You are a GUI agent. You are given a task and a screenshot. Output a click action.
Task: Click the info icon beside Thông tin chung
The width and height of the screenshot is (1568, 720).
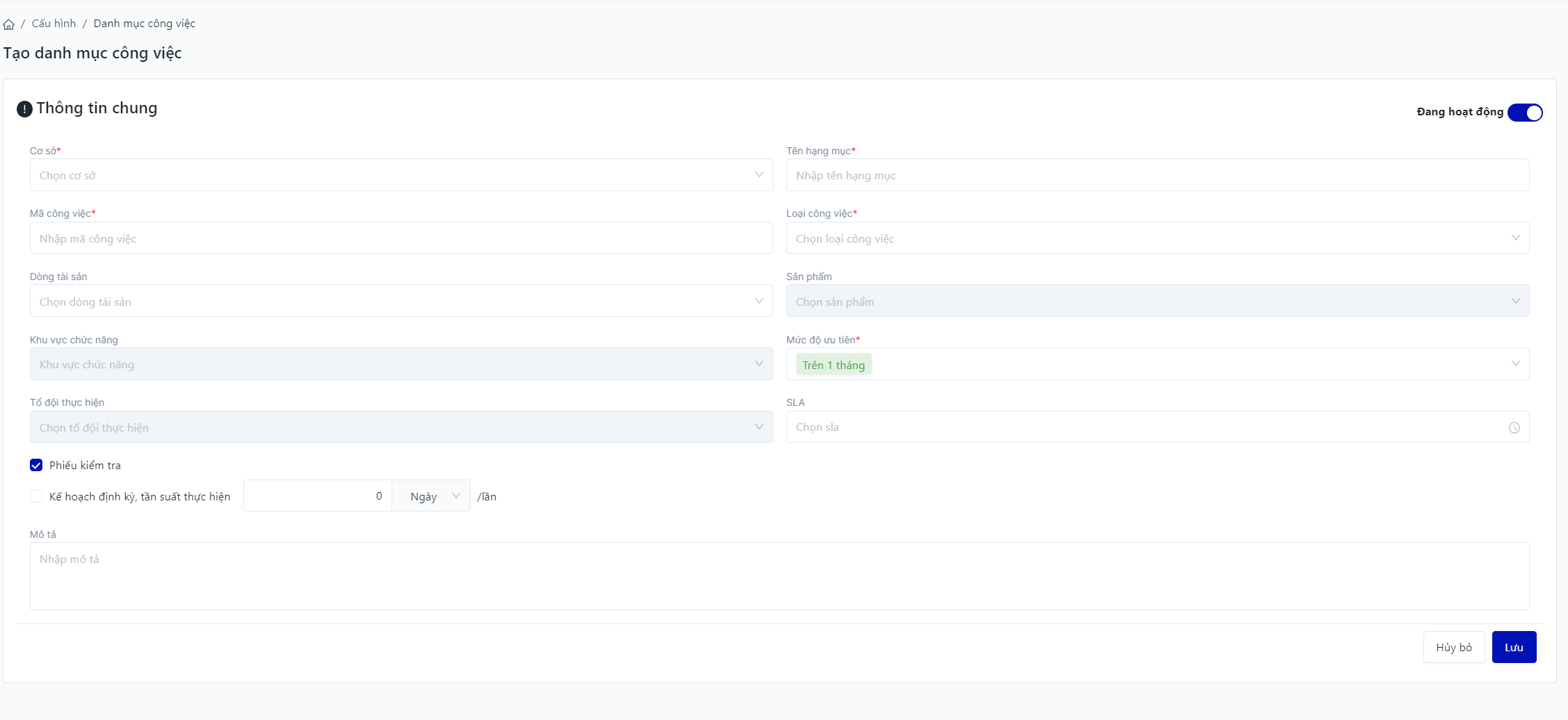coord(24,109)
